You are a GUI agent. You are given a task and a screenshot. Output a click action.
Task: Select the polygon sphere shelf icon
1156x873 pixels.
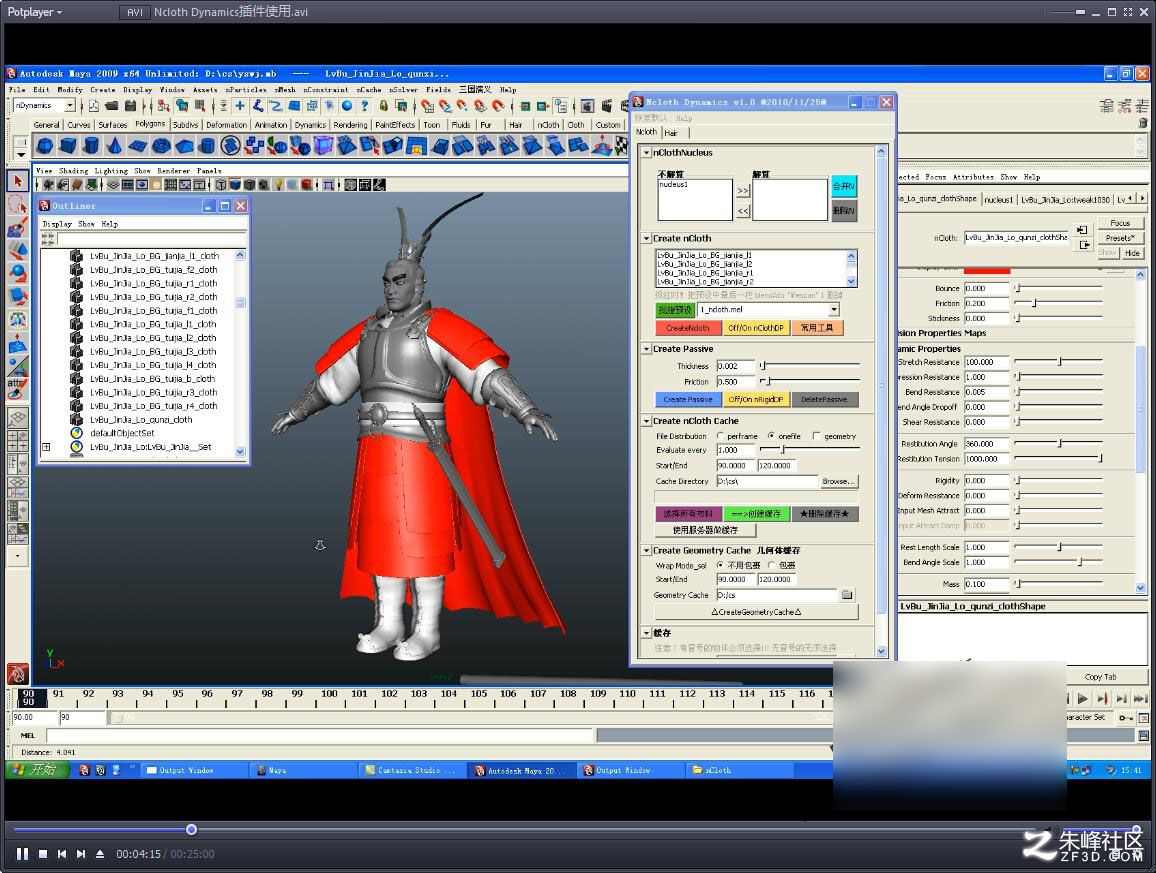pos(45,146)
